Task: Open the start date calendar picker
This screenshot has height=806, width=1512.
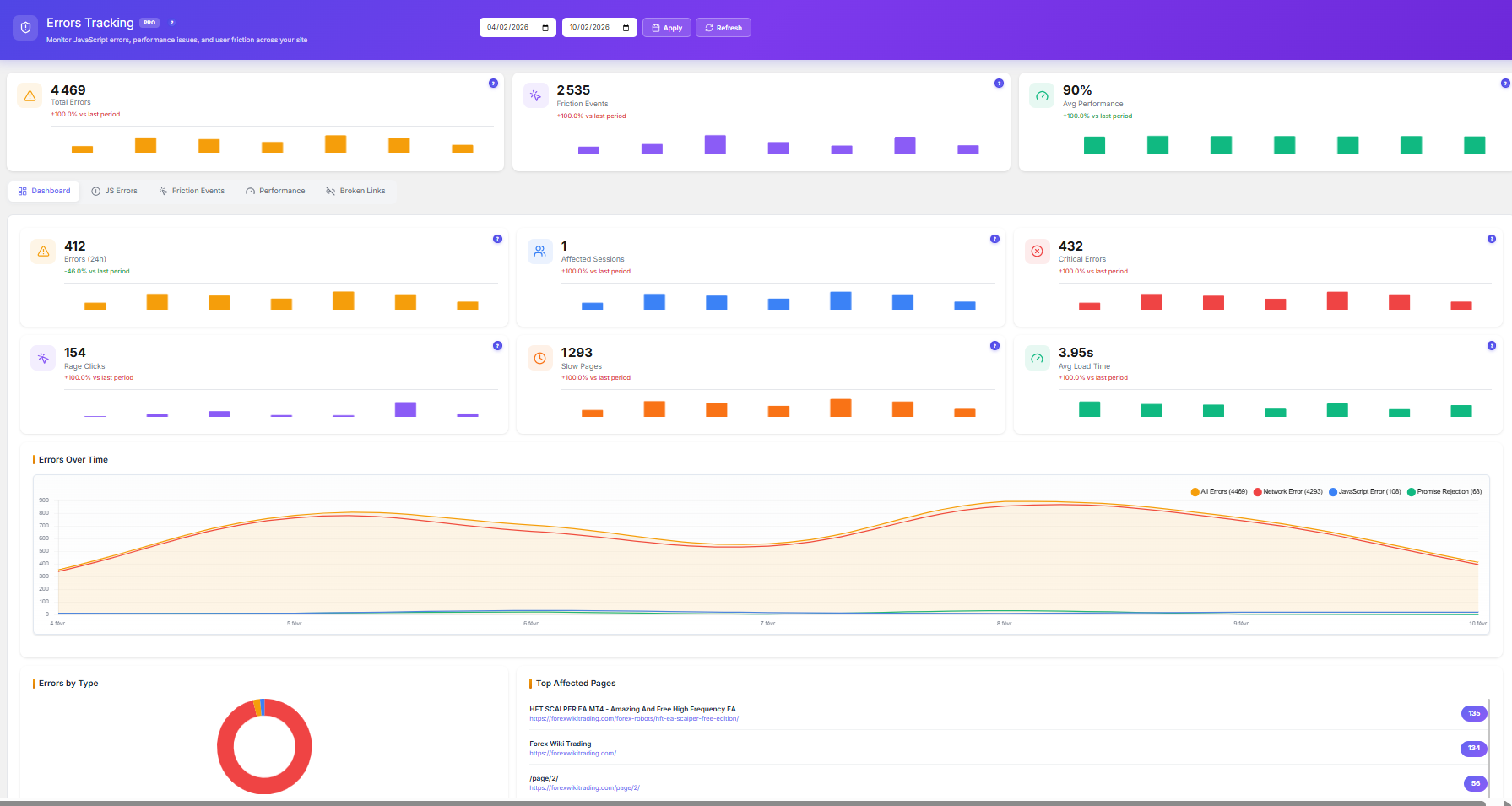Action: [x=547, y=27]
